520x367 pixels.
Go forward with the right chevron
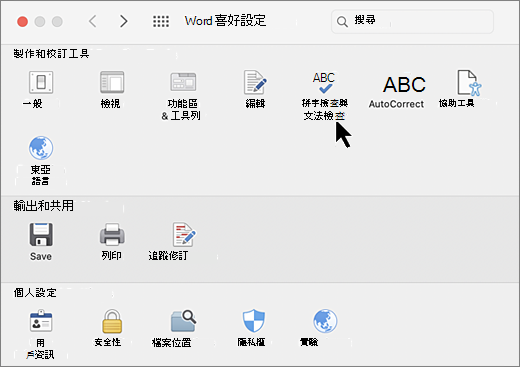124,21
